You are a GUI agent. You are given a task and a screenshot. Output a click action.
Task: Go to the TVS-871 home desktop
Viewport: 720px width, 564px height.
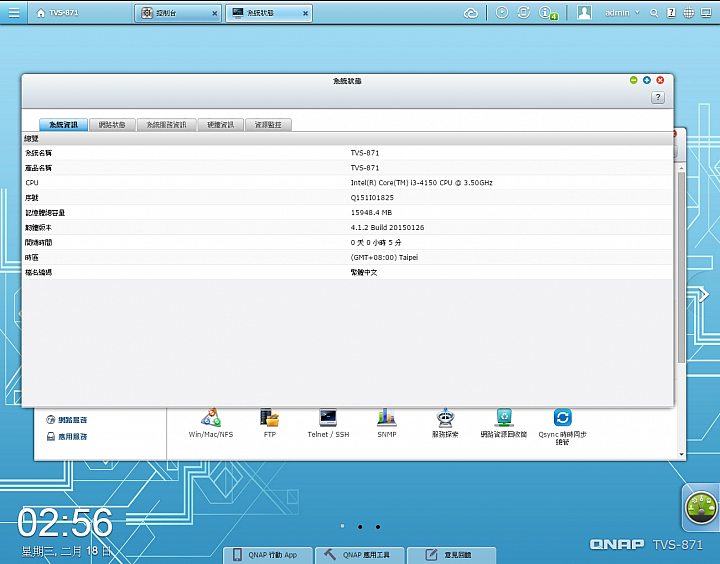(57, 13)
